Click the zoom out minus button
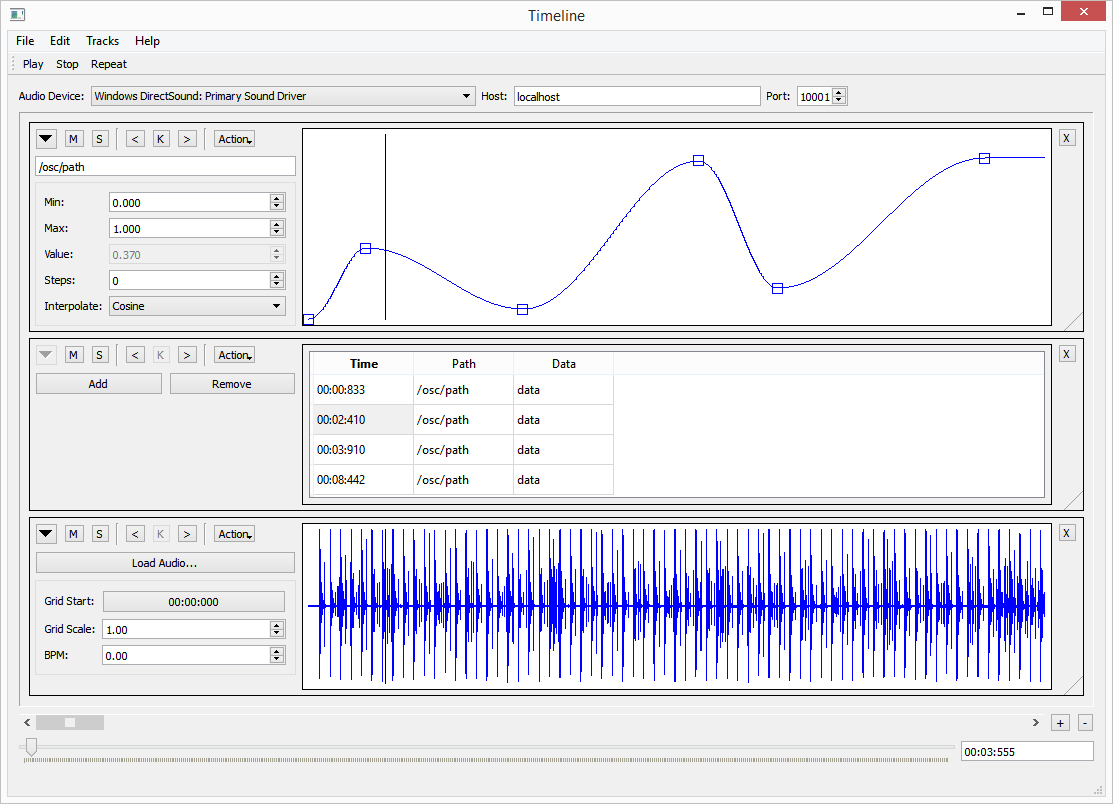Screen dimensions: 1113x804 point(1085,723)
